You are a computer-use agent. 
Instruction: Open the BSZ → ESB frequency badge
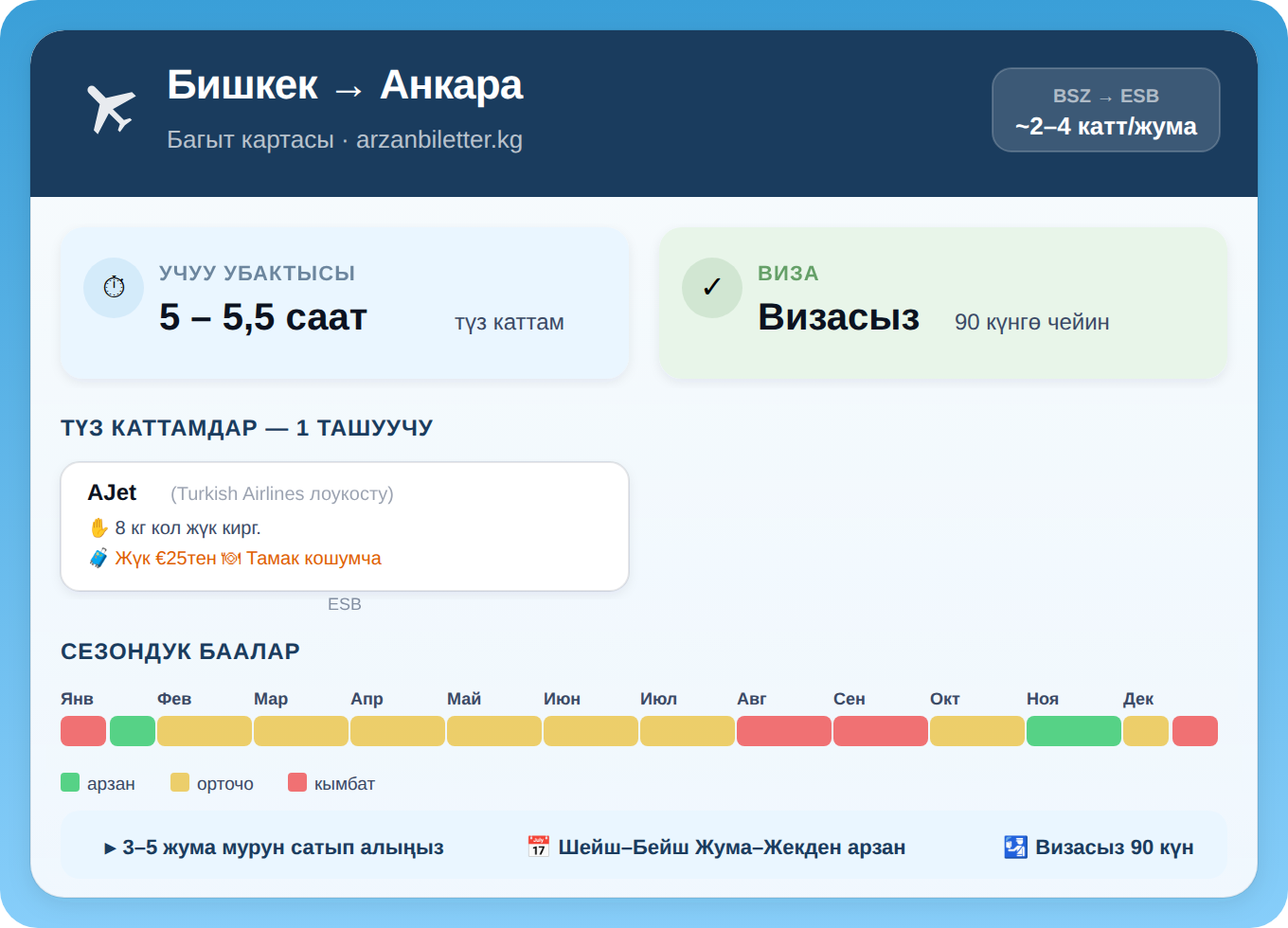point(1105,110)
